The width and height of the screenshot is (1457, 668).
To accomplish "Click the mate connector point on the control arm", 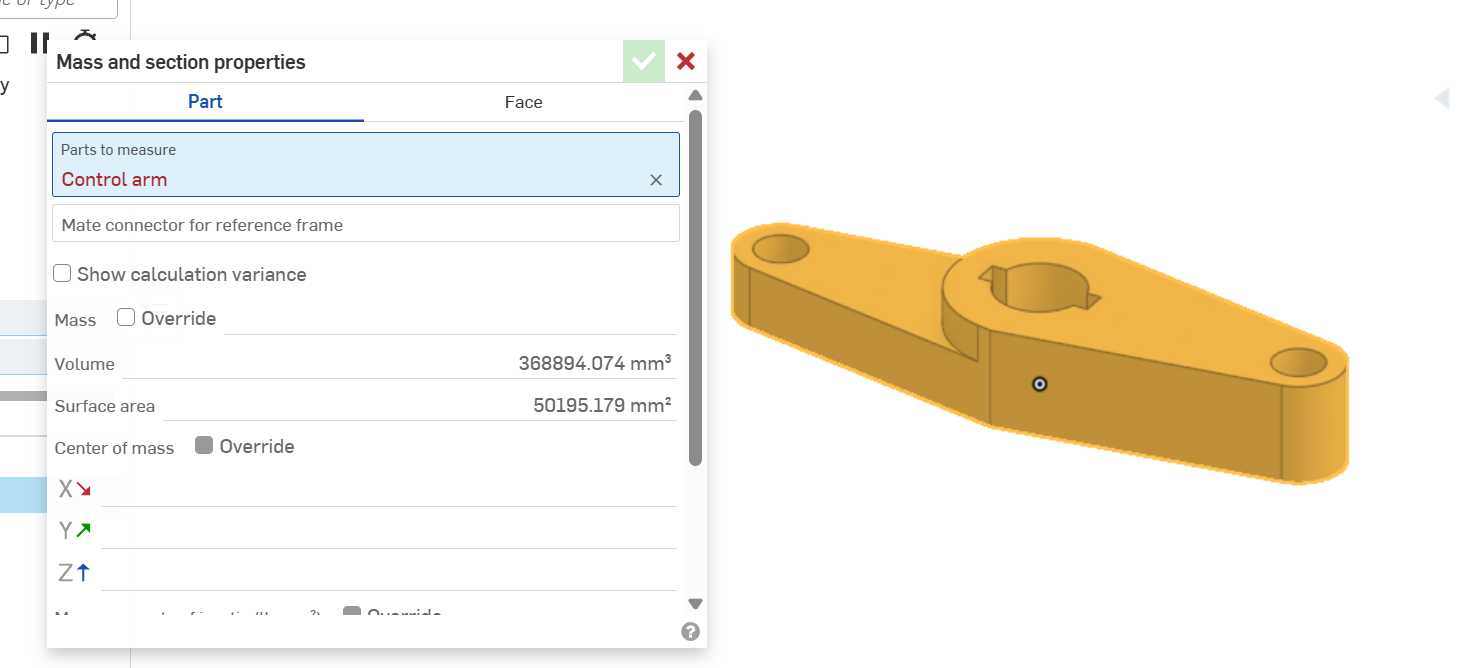I will [x=1039, y=384].
